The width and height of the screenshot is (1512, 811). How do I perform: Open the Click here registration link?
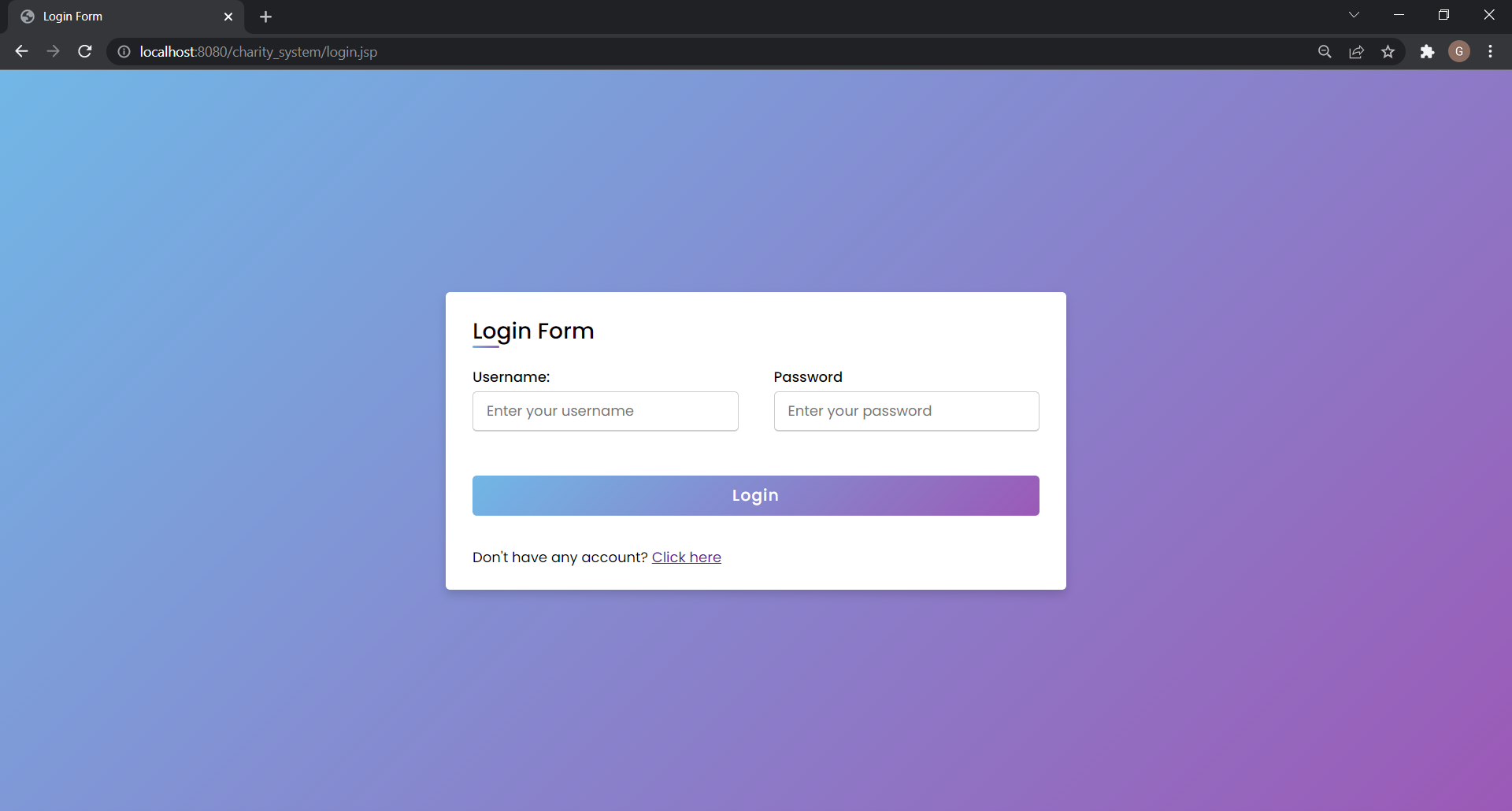687,557
